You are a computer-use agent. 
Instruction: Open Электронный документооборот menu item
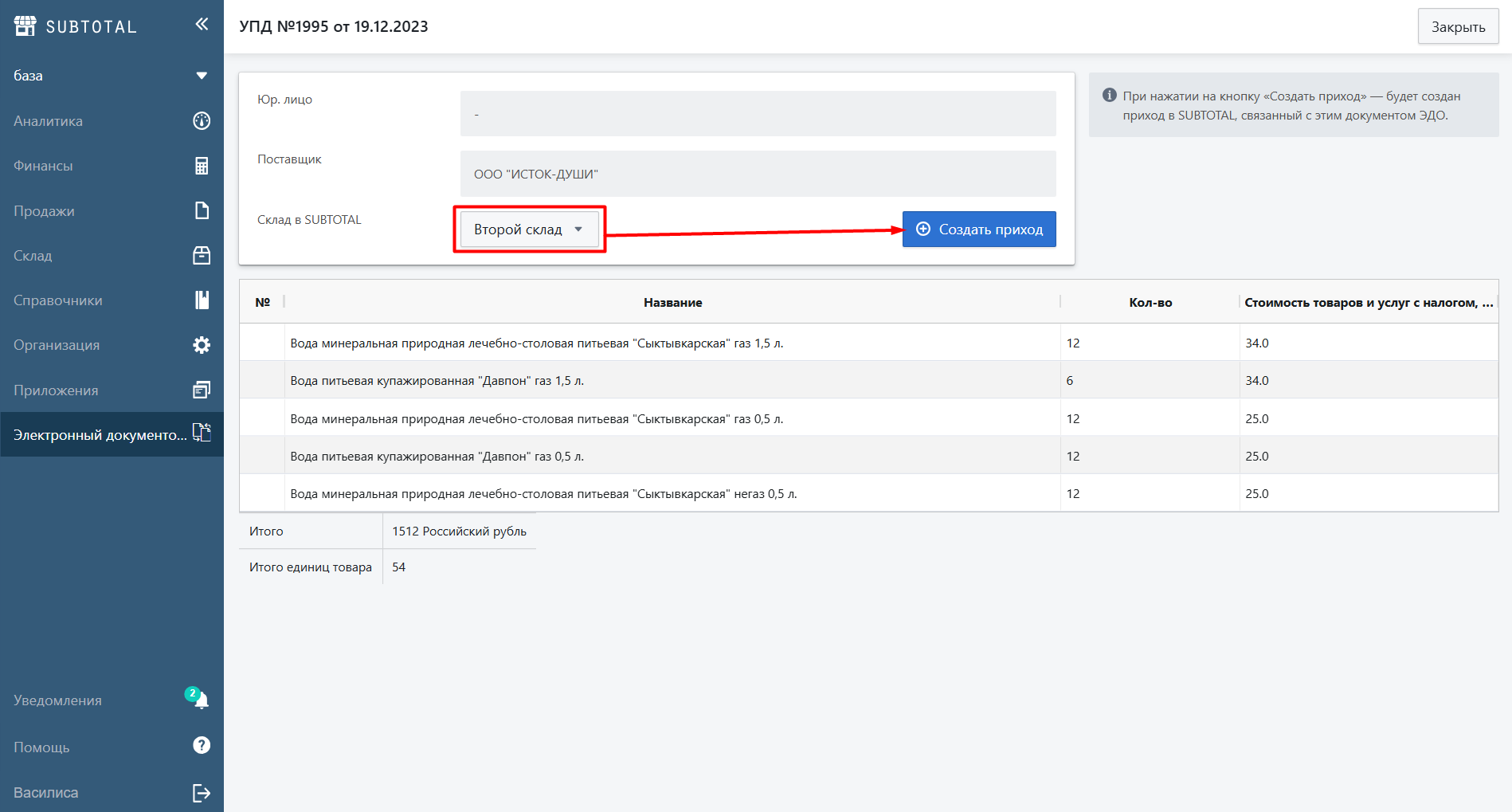(100, 435)
